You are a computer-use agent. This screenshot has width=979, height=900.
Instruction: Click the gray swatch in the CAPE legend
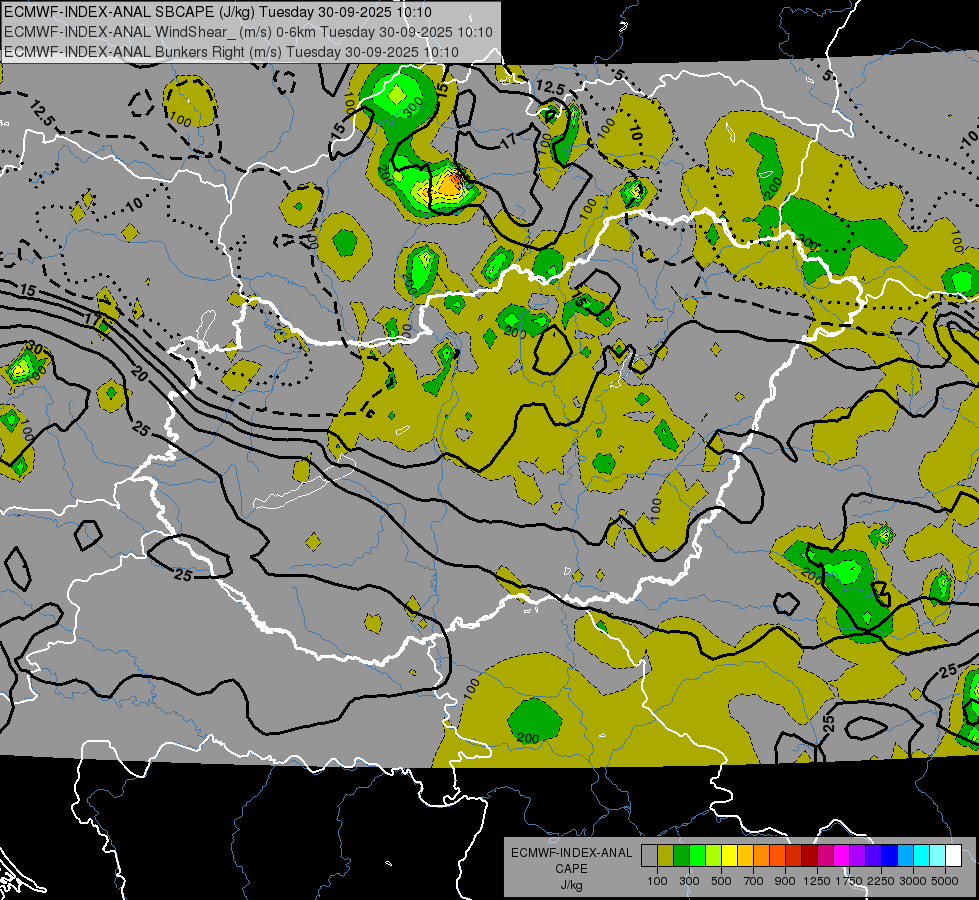coord(649,856)
